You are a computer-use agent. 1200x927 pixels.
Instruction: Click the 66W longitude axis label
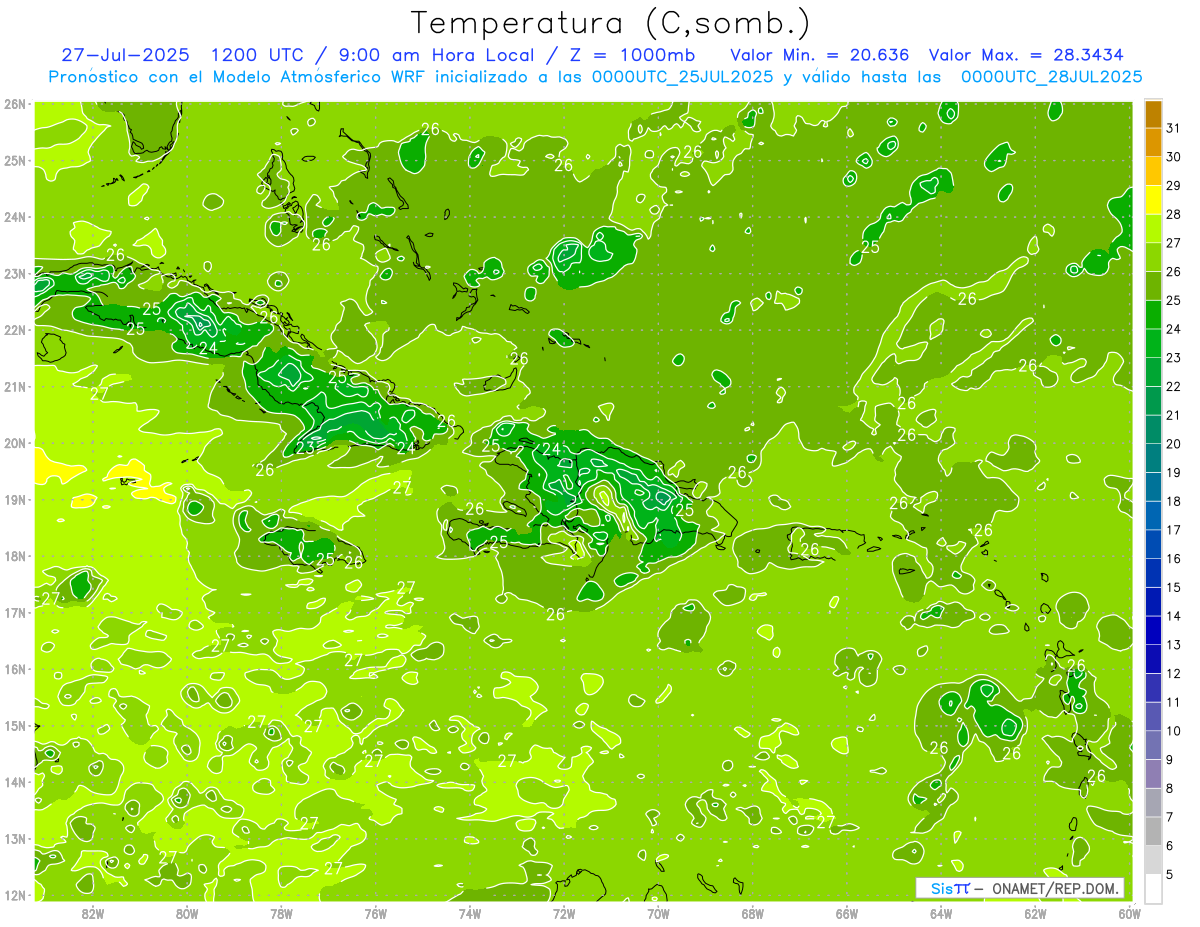pos(846,913)
